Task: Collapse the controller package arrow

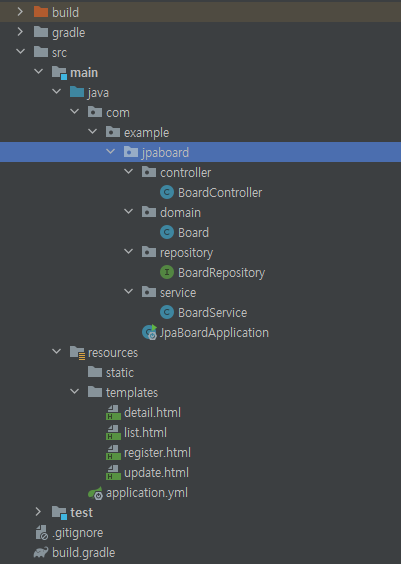Action: coord(128,171)
